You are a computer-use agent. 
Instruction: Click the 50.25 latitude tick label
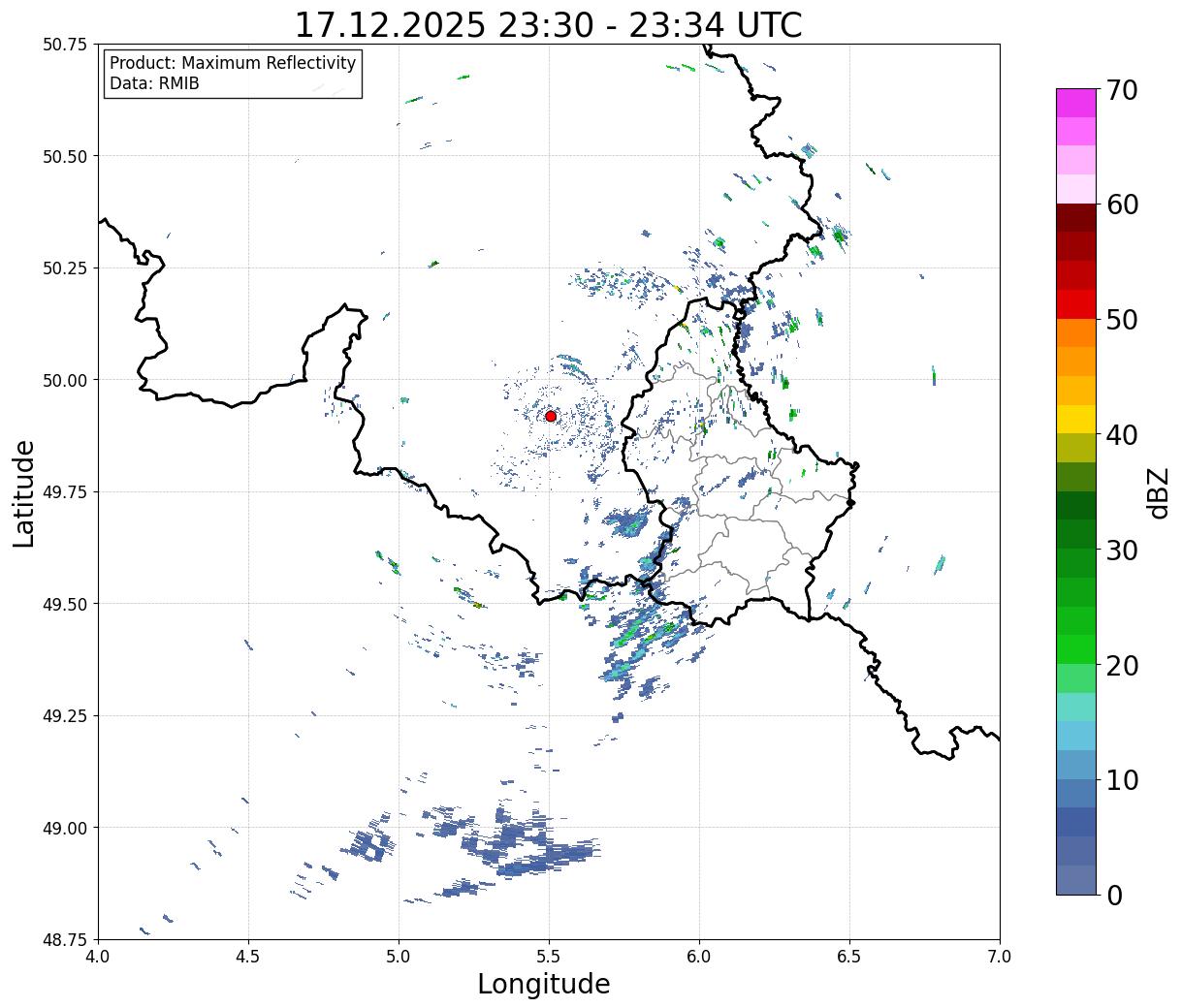64,268
